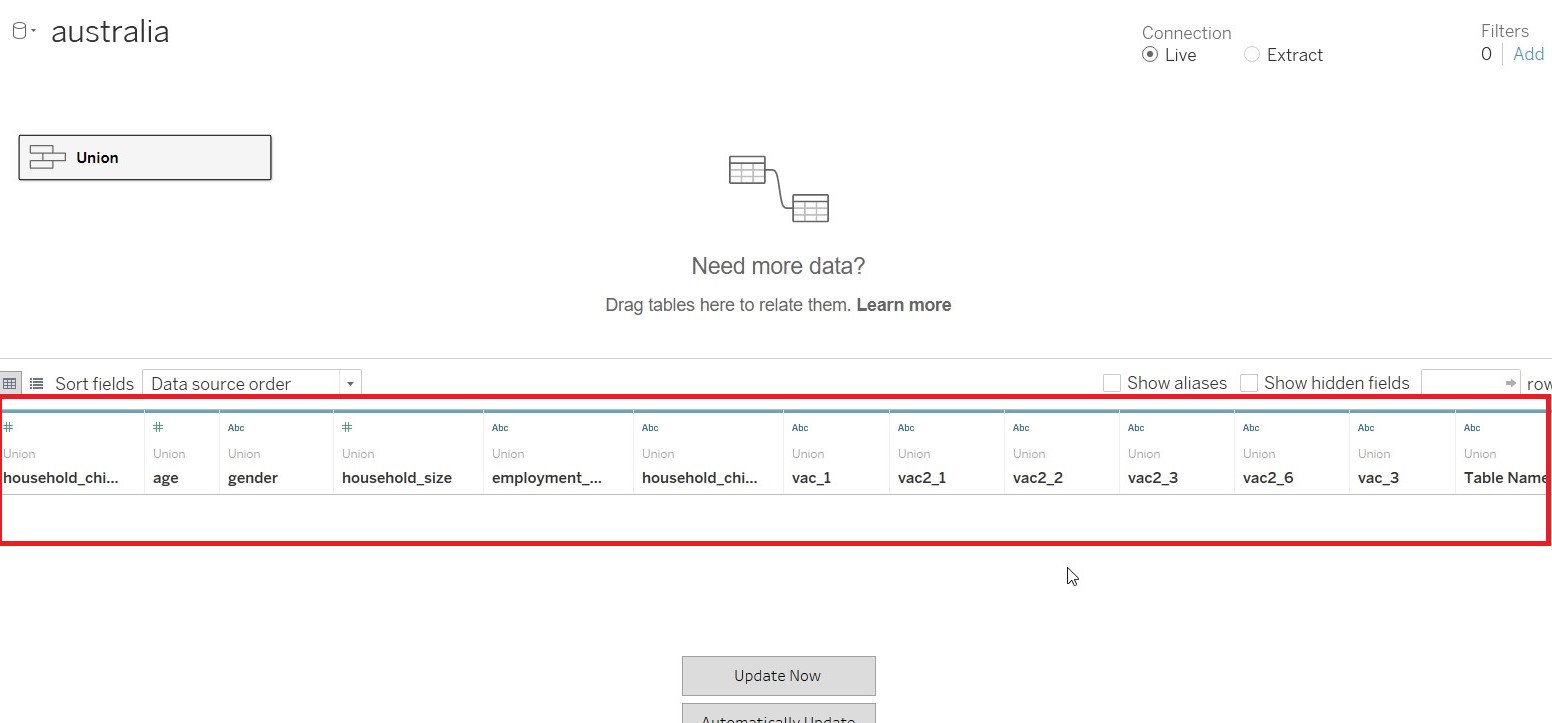Viewport: 1552px width, 723px height.
Task: Click Abc type icon above vac2_6
Action: point(1251,428)
